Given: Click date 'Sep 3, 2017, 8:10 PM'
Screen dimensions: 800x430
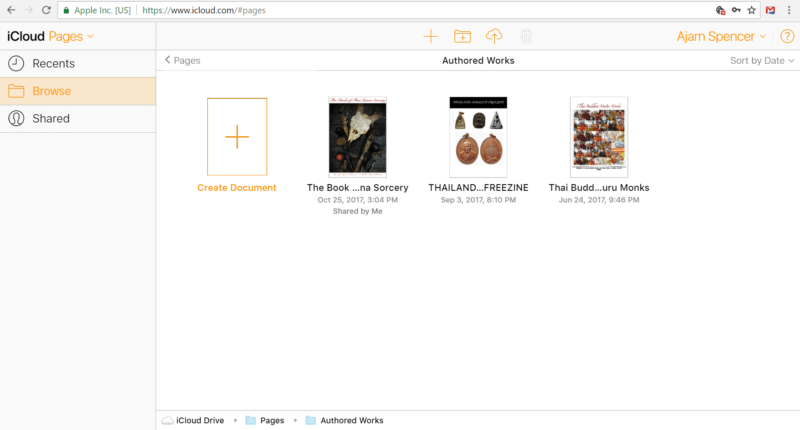Looking at the screenshot, I should 478,200.
